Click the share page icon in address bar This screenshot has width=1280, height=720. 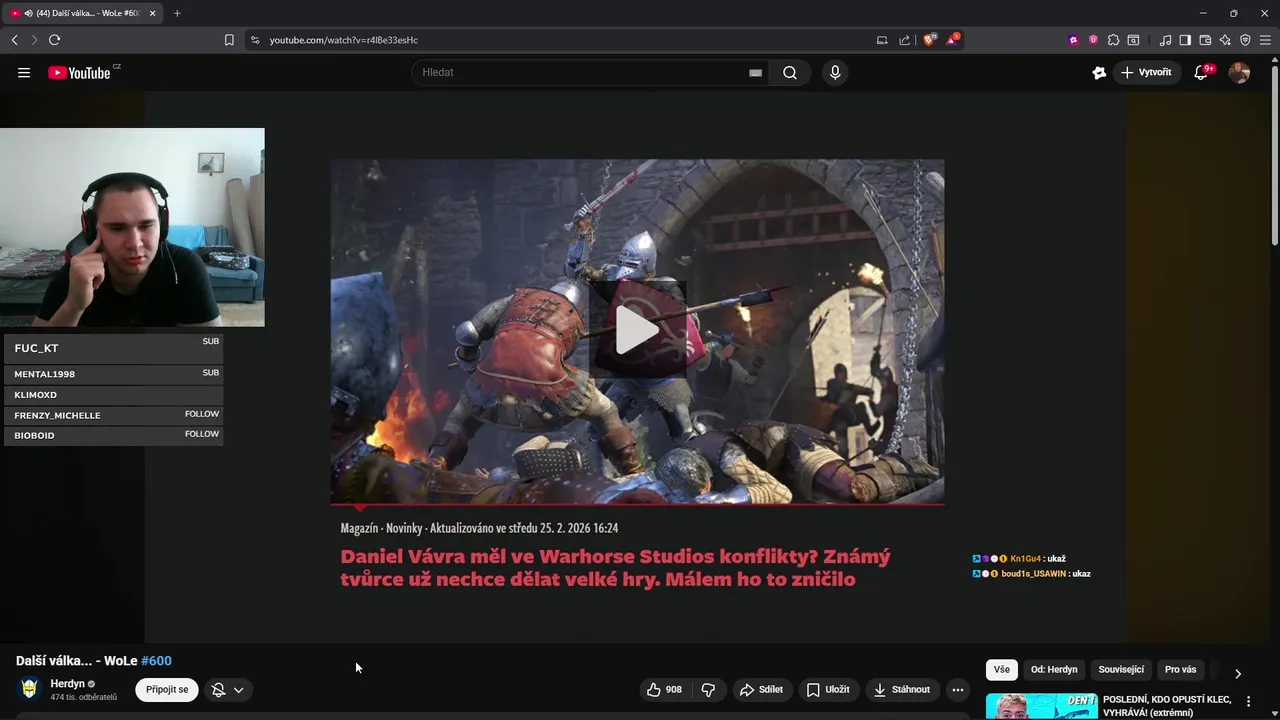pyautogui.click(x=905, y=40)
